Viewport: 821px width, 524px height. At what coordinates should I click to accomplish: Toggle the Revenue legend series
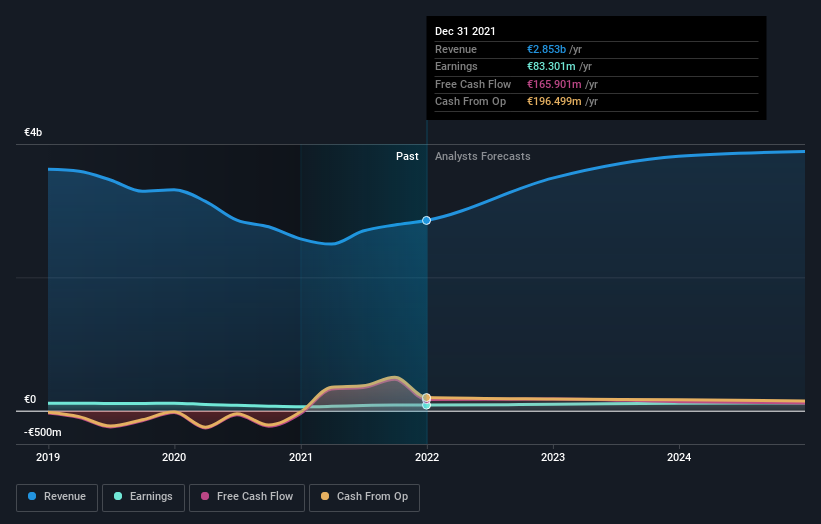(57, 497)
